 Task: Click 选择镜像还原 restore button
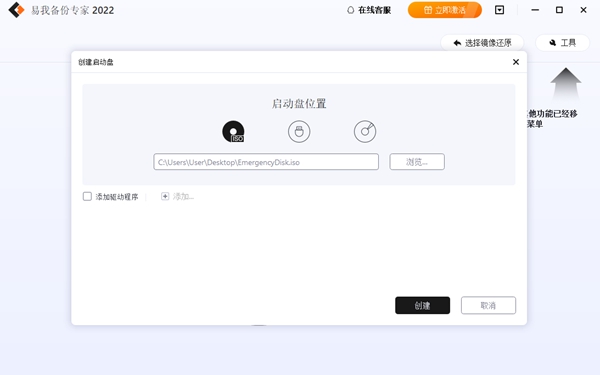[482, 42]
